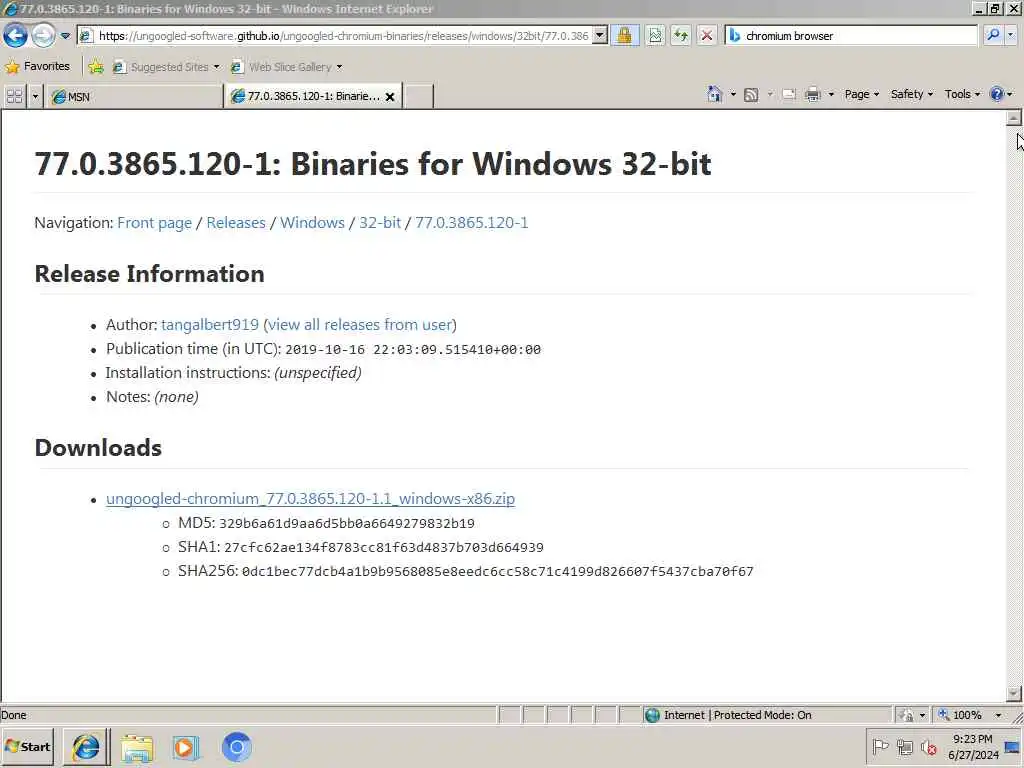
Task: Click the MD5 hash value text
Action: [347, 524]
